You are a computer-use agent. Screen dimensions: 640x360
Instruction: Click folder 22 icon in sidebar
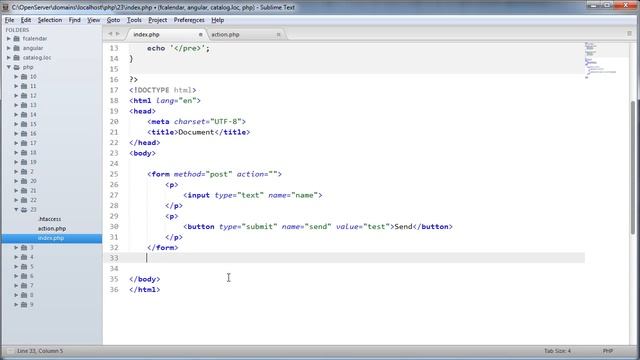tap(24, 200)
